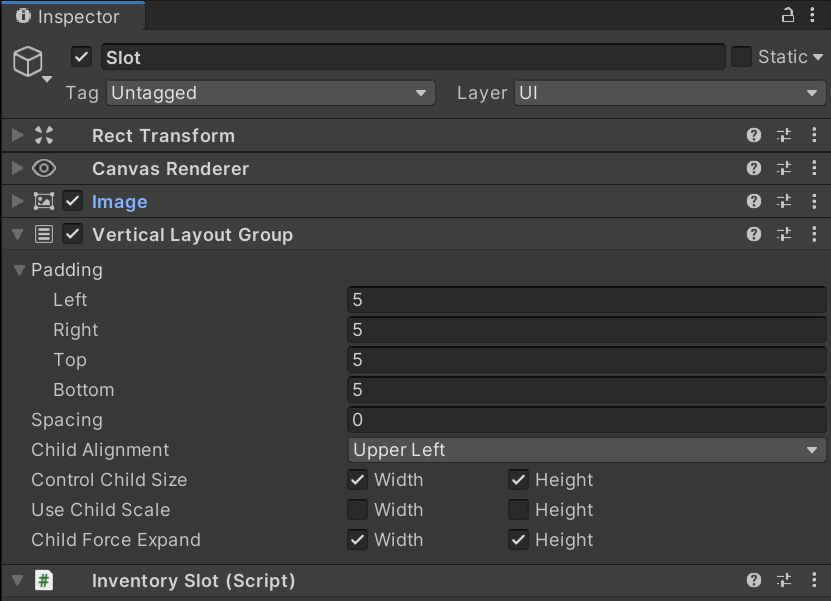The image size is (831, 601).
Task: Open the Tag dropdown
Action: (268, 92)
